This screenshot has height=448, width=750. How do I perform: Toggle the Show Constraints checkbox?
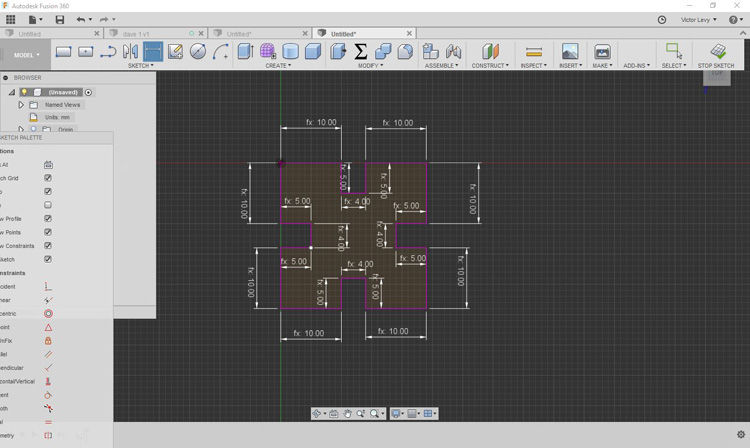tap(48, 245)
